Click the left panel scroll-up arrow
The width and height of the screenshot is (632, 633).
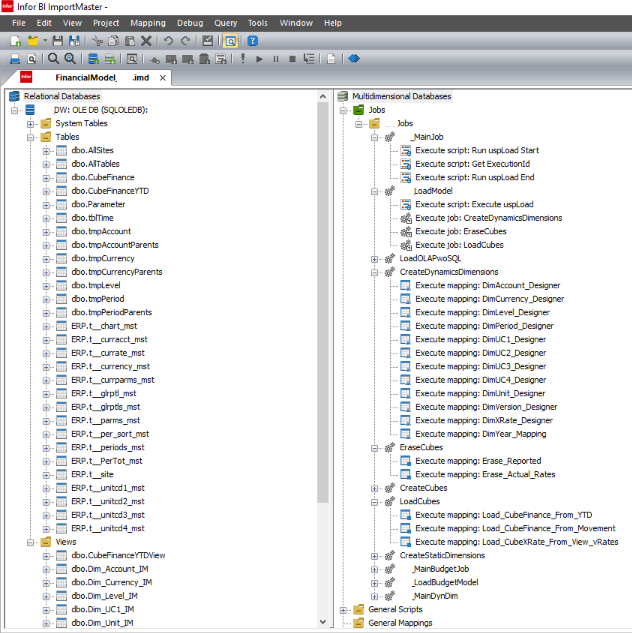322,96
